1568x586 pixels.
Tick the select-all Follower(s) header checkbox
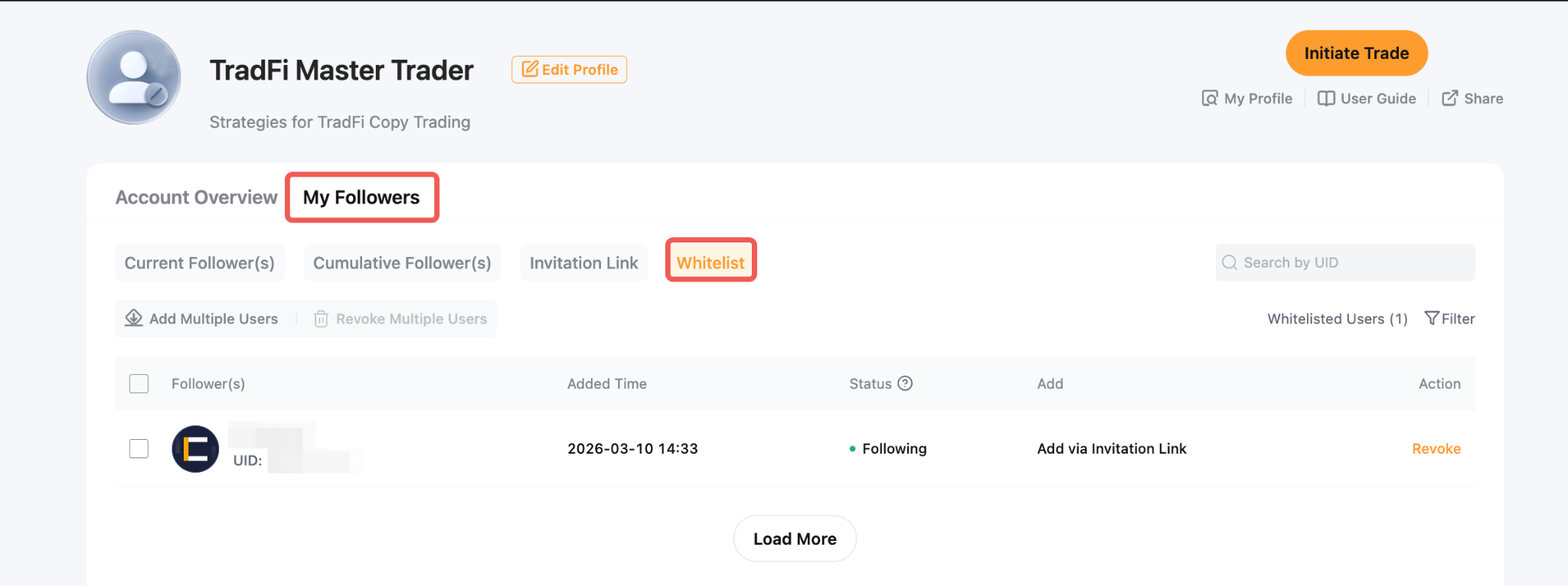point(139,383)
